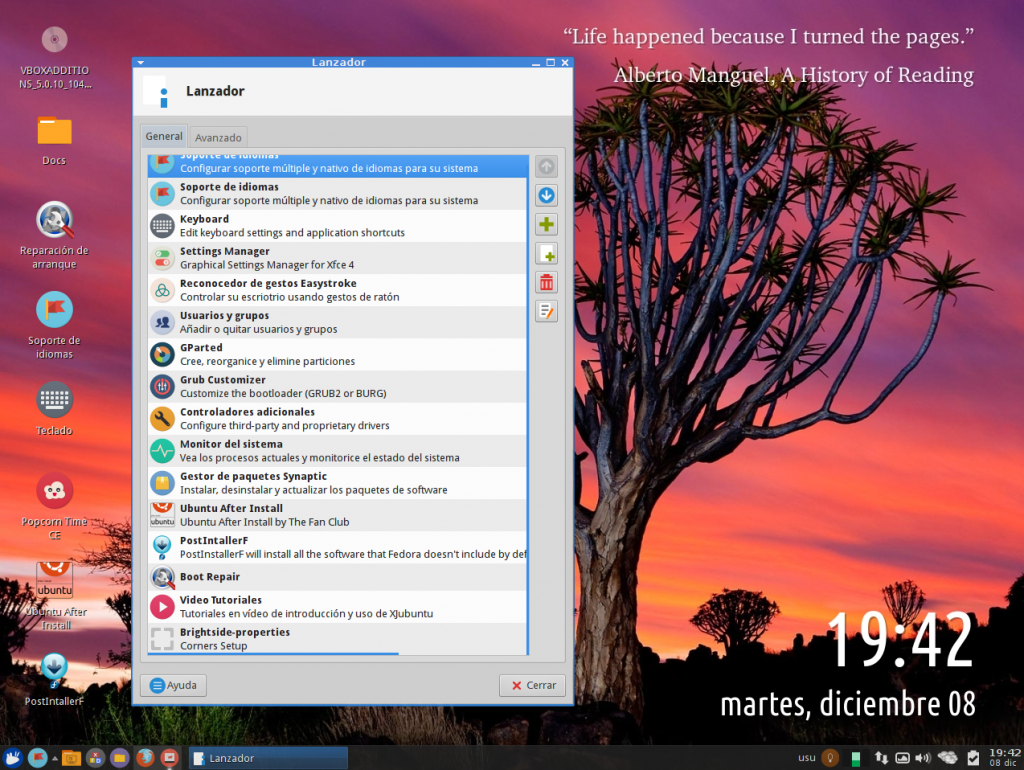The image size is (1024, 770).
Task: Click the list horizontal scrollbar
Action: click(x=273, y=653)
